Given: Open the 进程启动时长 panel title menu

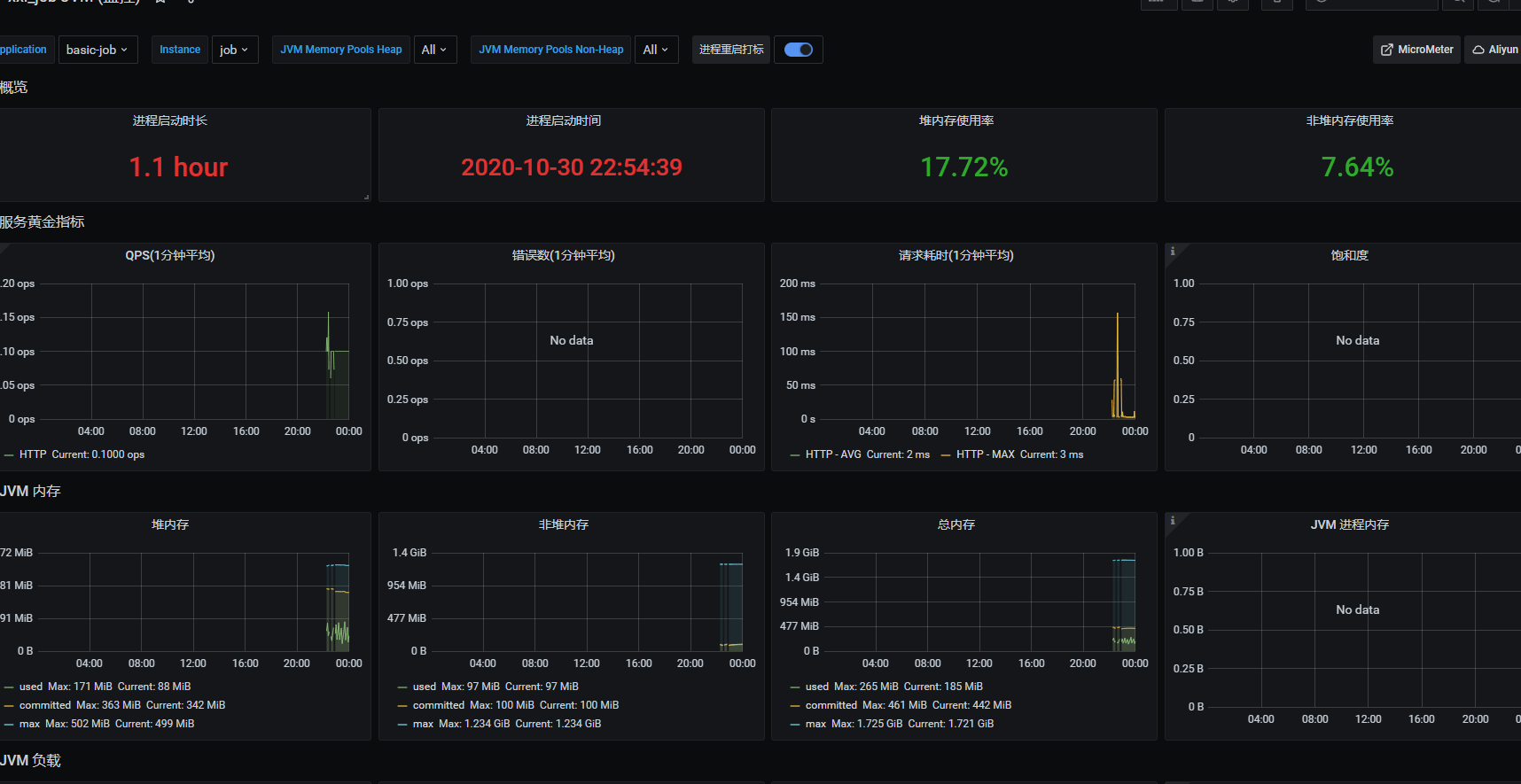Looking at the screenshot, I should point(170,120).
